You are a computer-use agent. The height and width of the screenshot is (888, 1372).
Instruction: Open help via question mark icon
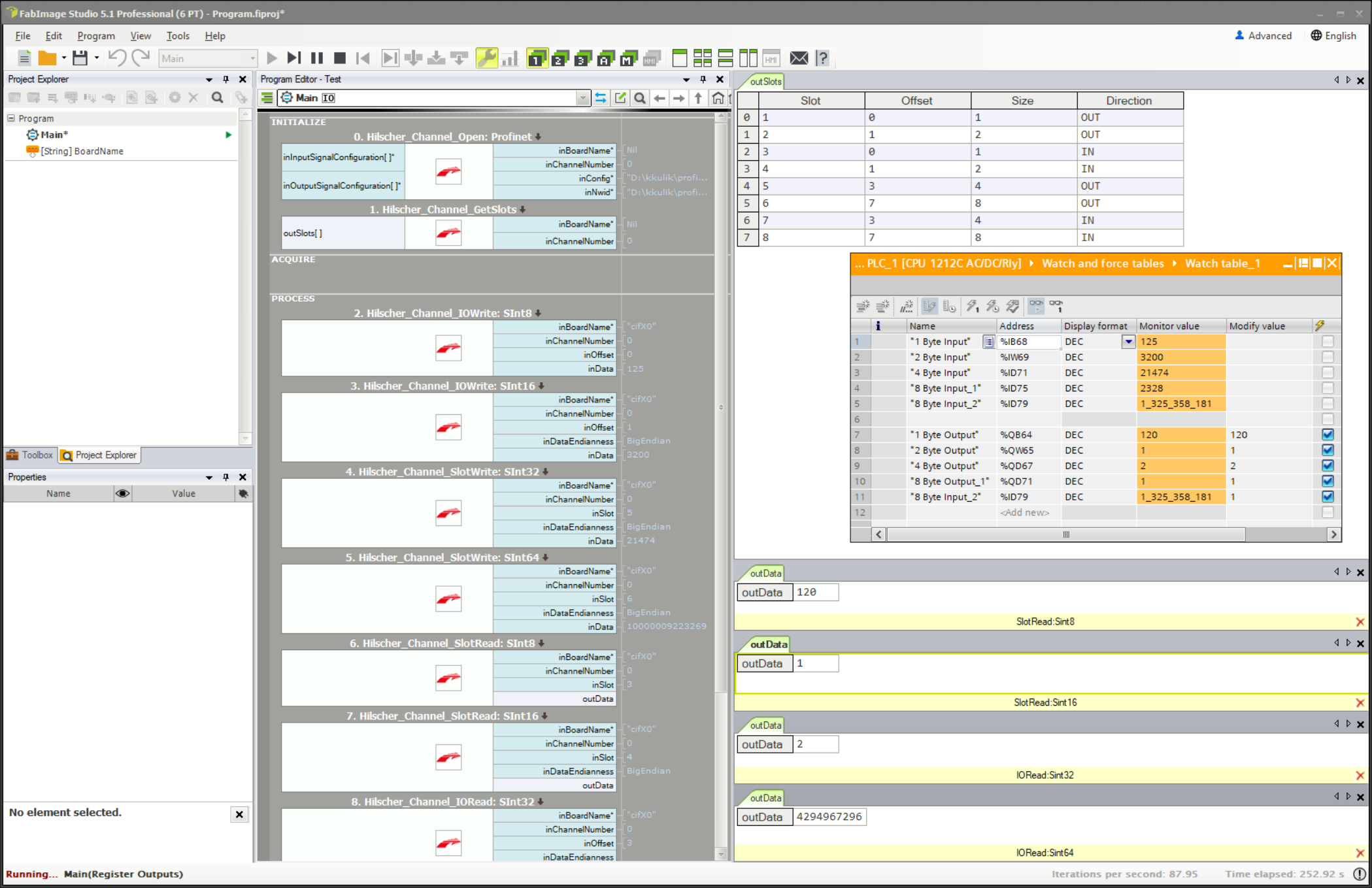(822, 58)
